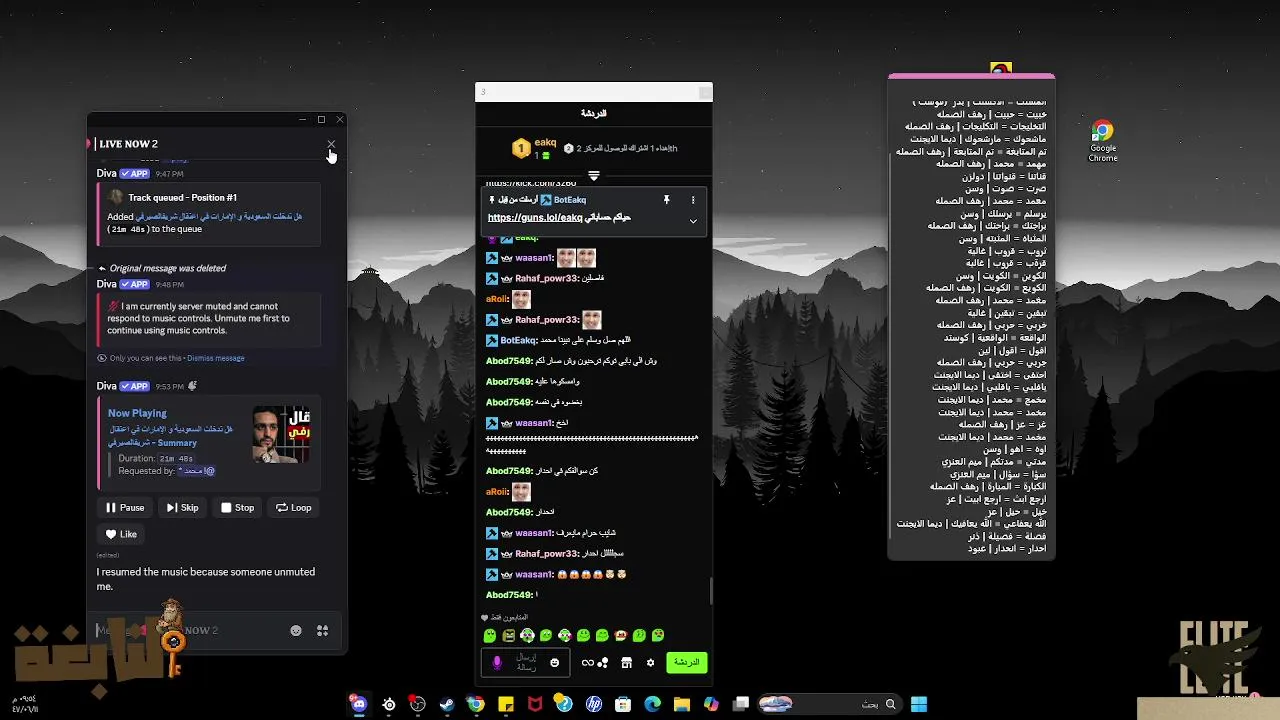This screenshot has width=1280, height=720.
Task: Open SteelSeries app in the taskbar
Action: [389, 704]
